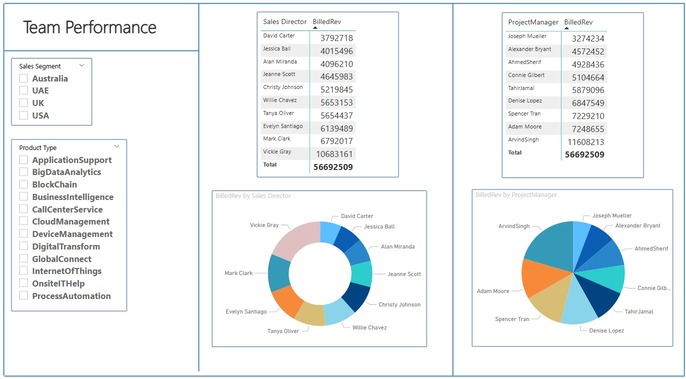Click the Sales Director column header
The height and width of the screenshot is (379, 686).
[x=285, y=21]
